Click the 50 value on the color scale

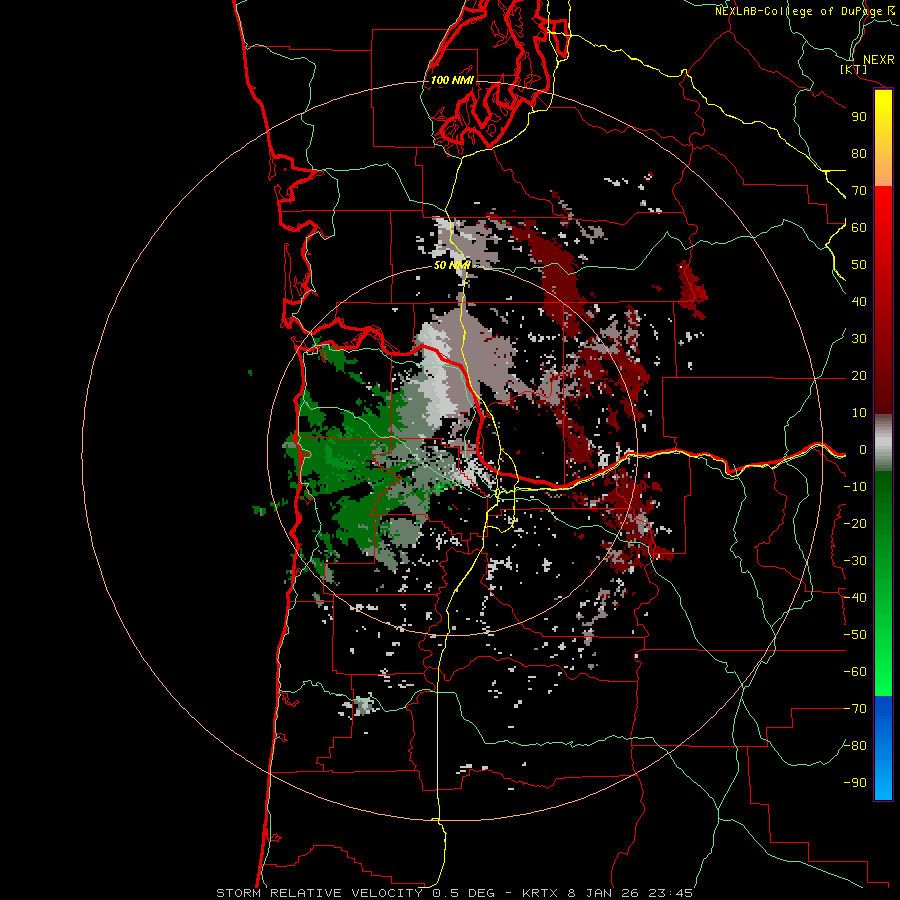859,265
